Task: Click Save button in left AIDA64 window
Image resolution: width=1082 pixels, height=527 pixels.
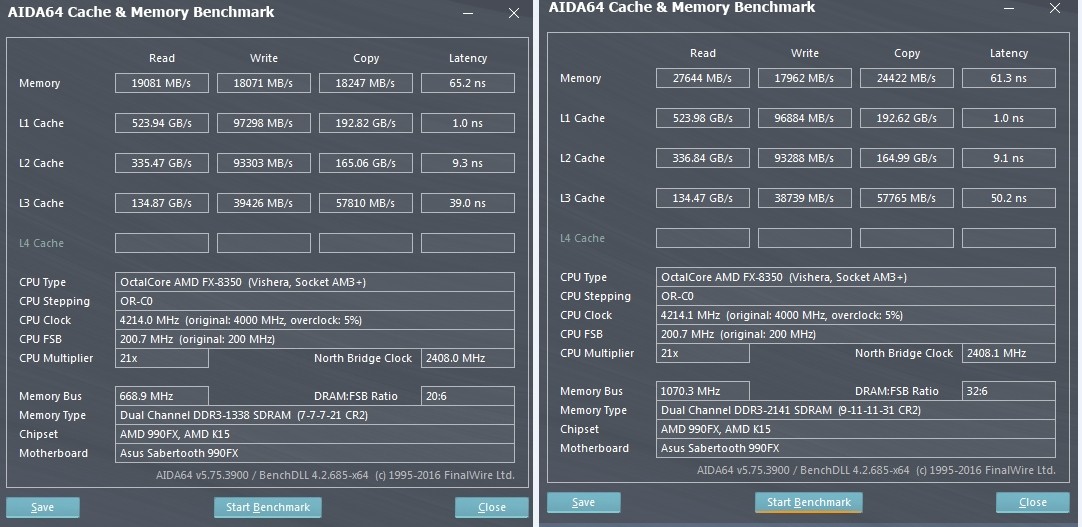Action: tap(43, 507)
